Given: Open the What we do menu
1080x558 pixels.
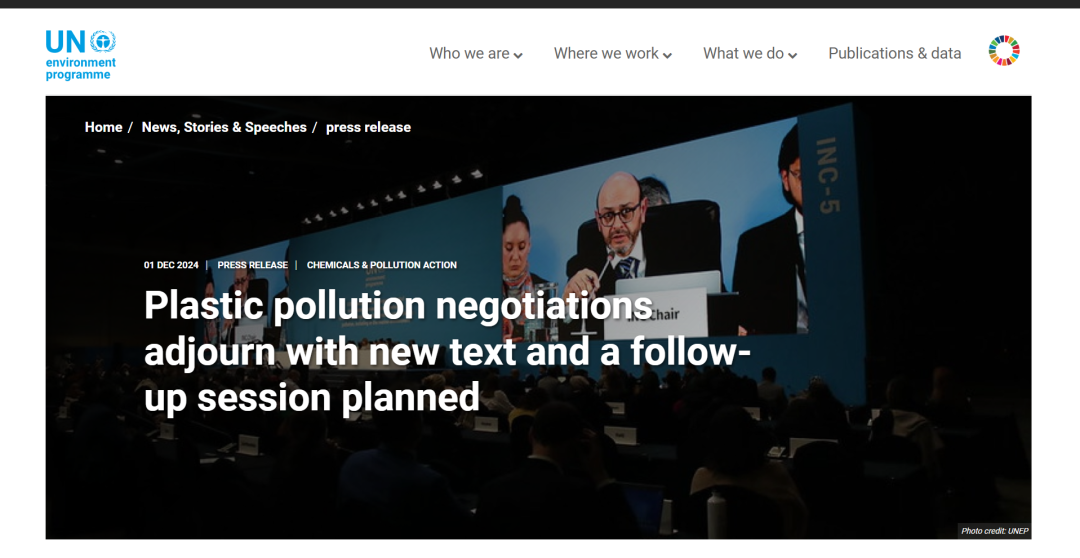Looking at the screenshot, I should click(749, 54).
